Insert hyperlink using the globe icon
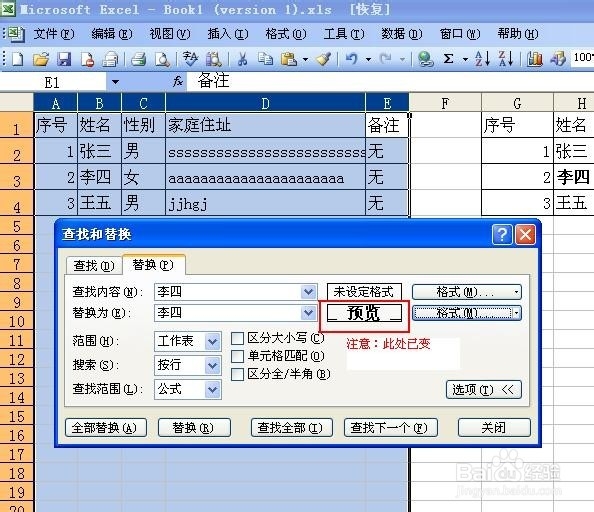 (425, 59)
